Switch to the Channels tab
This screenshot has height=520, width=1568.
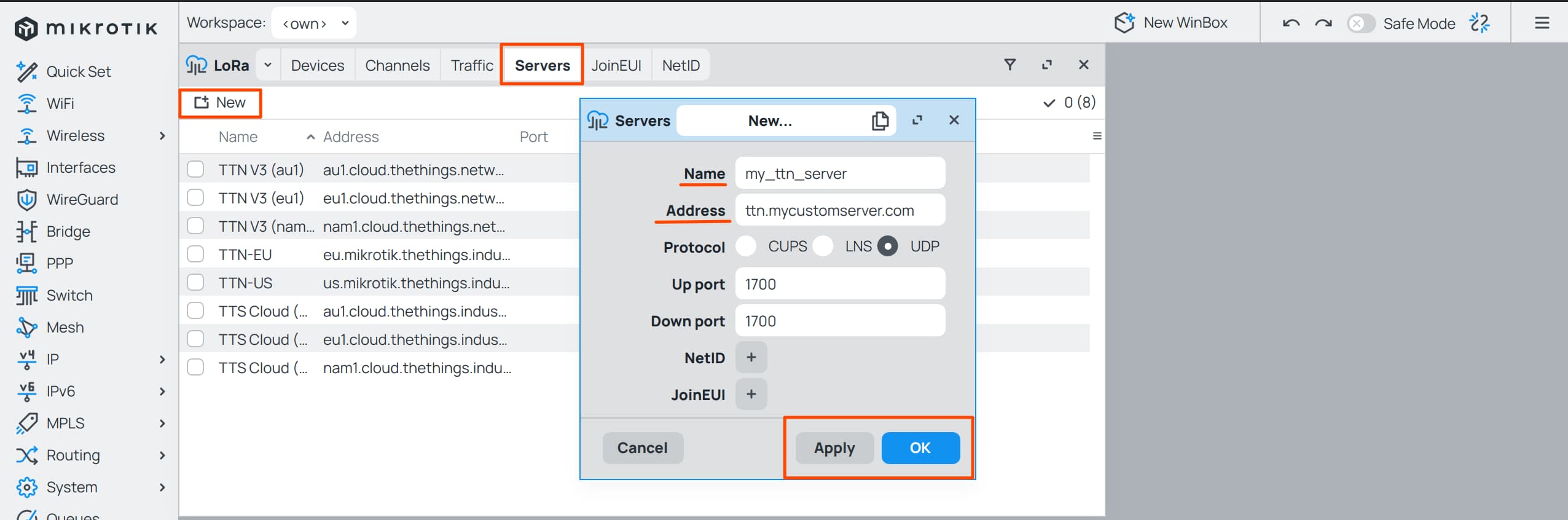point(398,65)
